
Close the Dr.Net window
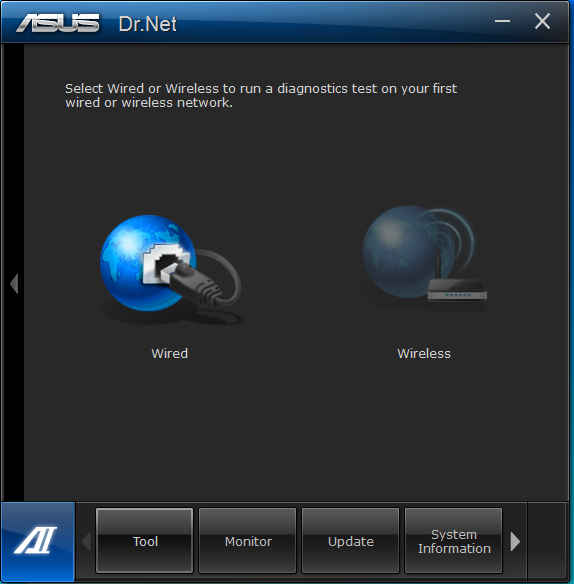coord(542,21)
